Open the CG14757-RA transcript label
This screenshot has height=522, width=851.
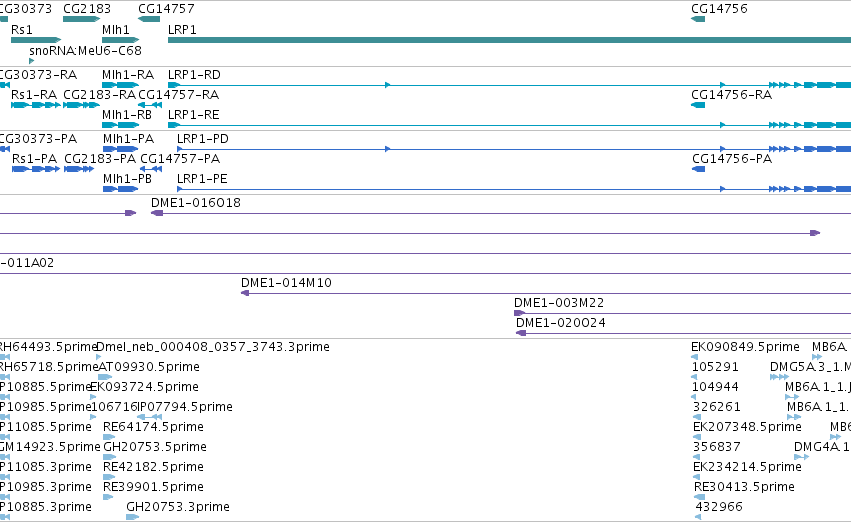[x=179, y=94]
